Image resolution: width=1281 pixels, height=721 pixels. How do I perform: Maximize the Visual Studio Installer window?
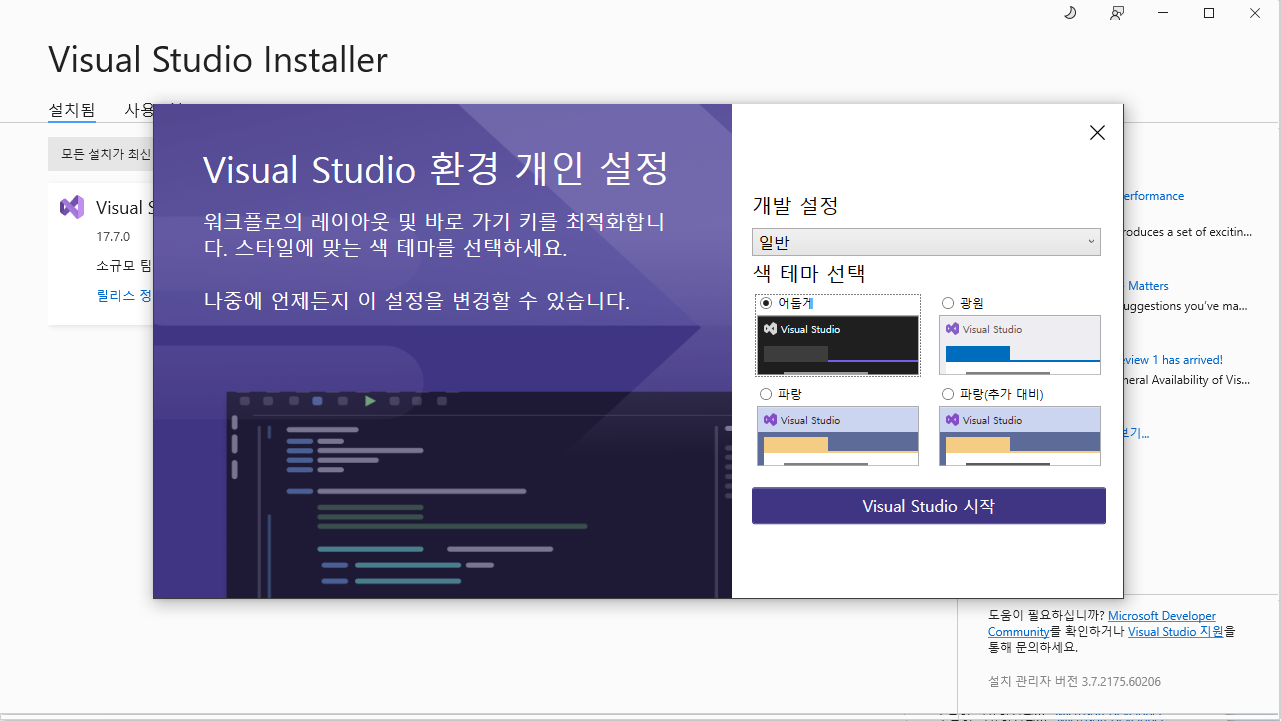[1209, 13]
